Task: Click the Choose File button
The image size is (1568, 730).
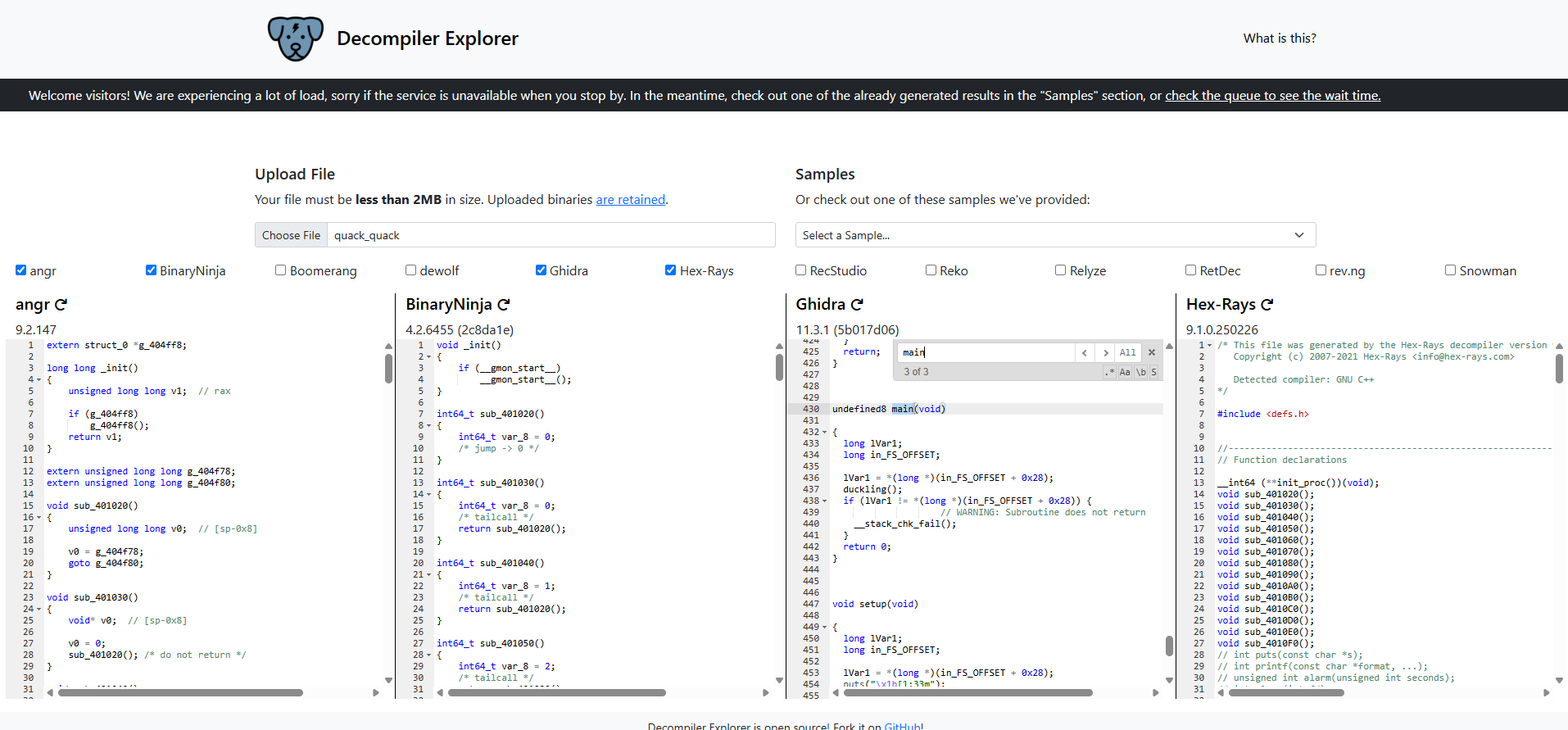Action: tap(291, 235)
